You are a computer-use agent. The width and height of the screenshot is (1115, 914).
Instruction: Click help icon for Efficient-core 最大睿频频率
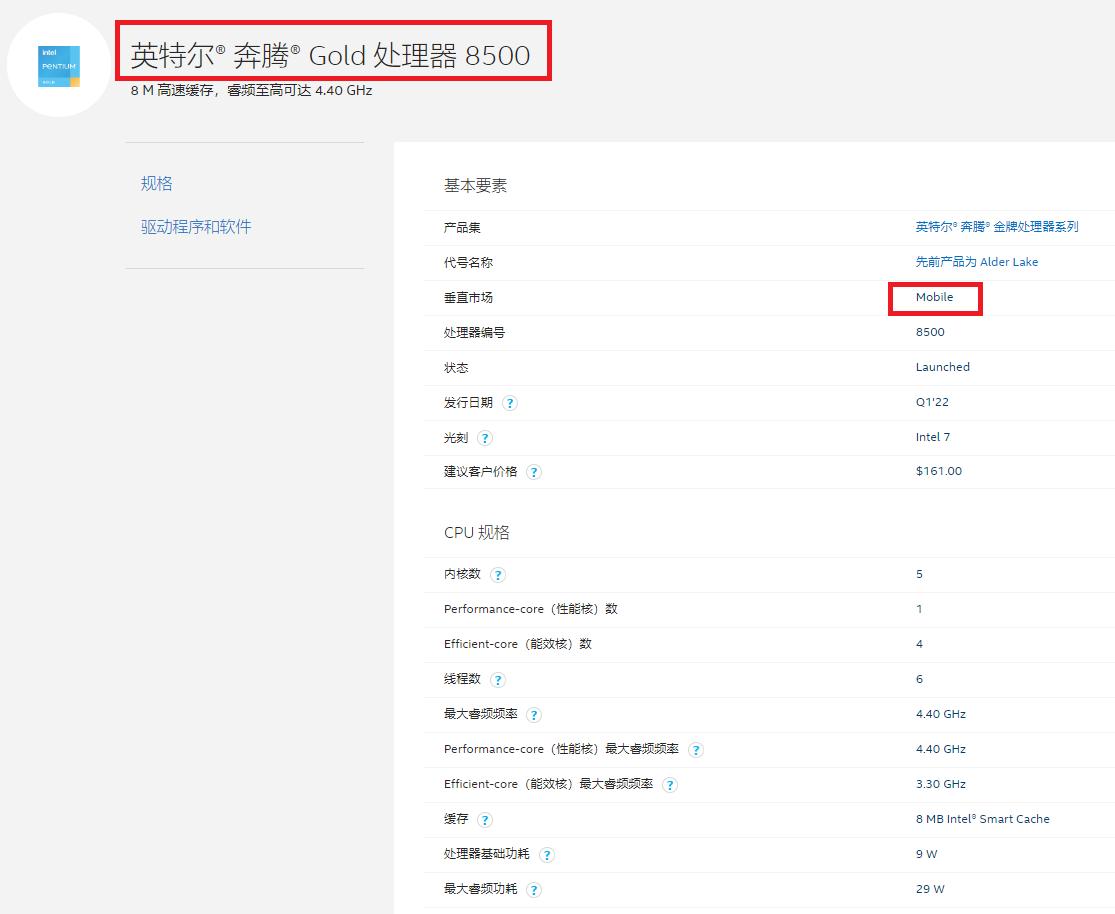pos(670,785)
